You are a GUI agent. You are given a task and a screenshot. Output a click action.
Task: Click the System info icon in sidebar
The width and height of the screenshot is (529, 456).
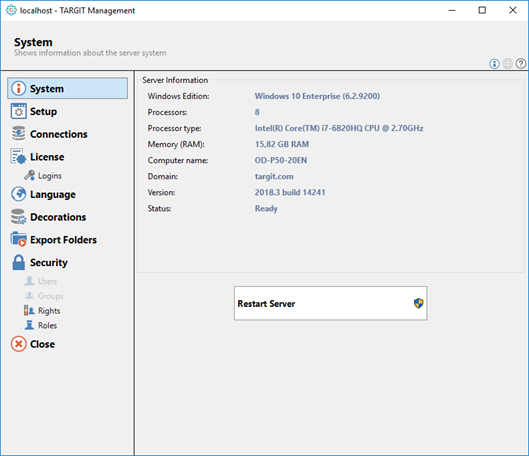(19, 88)
